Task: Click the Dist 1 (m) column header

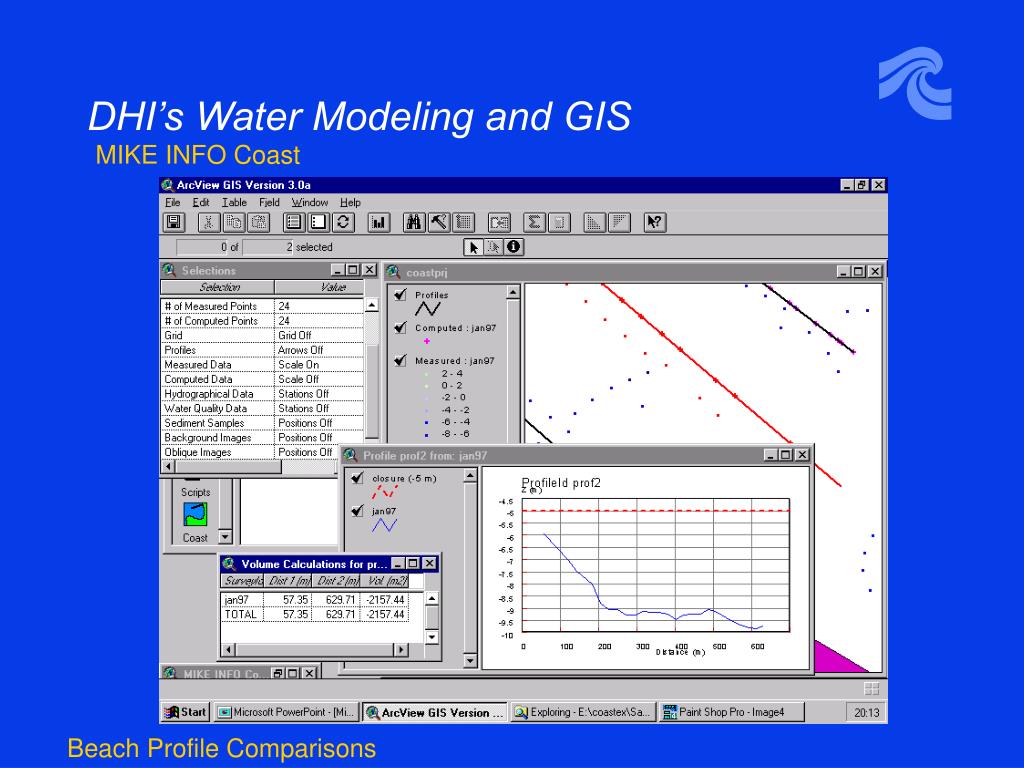Action: click(289, 581)
